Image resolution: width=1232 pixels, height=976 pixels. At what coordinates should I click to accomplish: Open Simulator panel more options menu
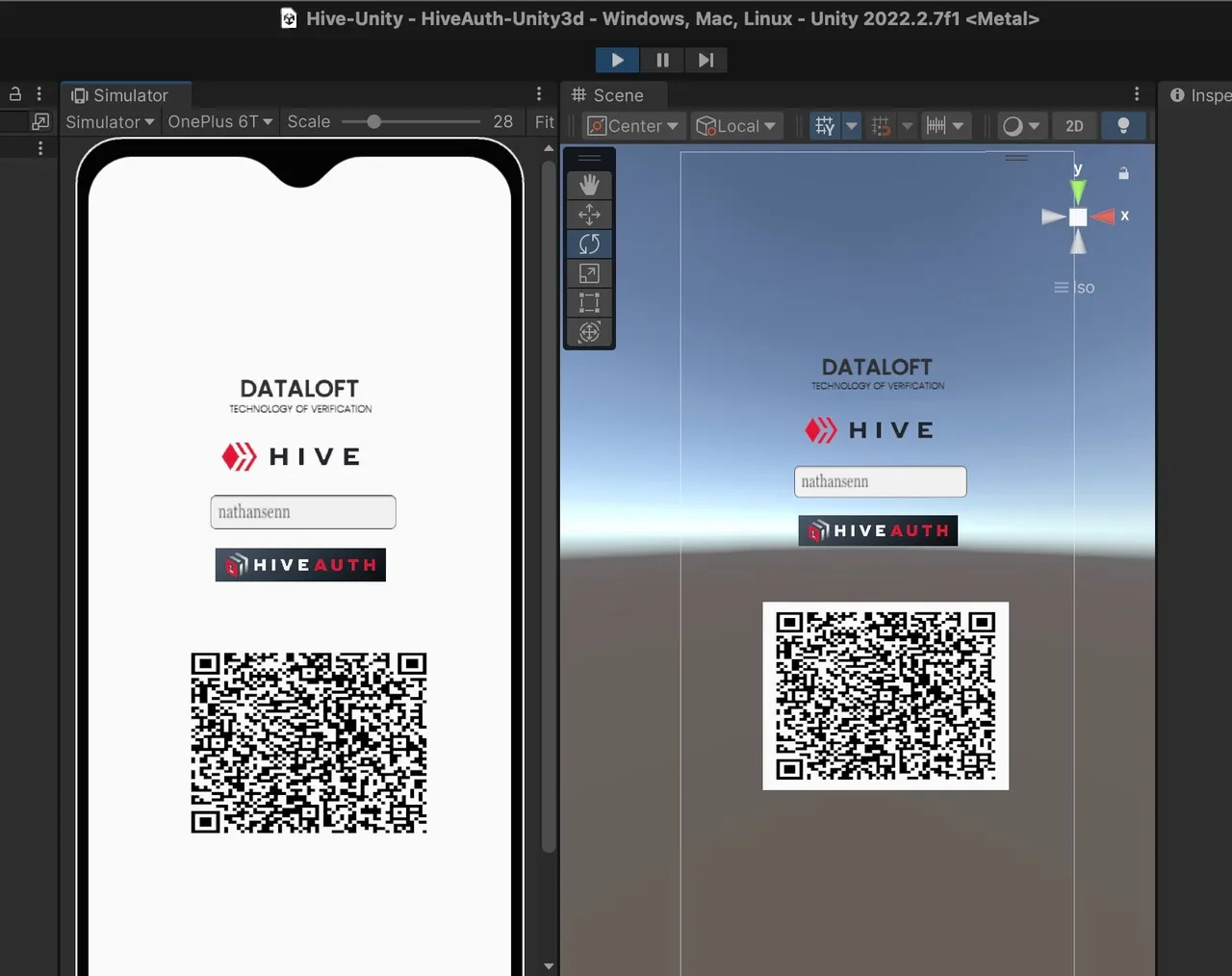[x=539, y=94]
